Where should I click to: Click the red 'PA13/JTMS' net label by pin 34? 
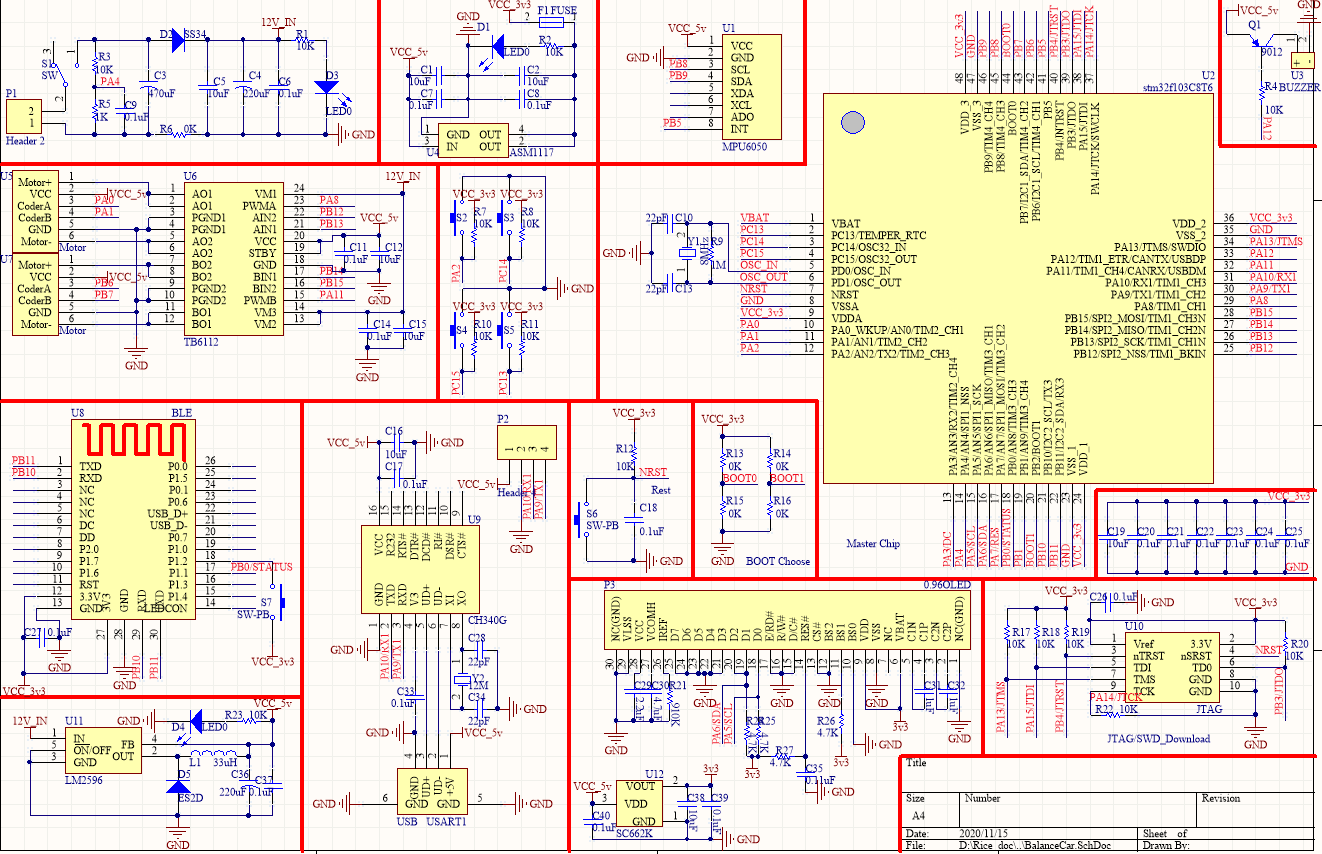(x=1276, y=241)
